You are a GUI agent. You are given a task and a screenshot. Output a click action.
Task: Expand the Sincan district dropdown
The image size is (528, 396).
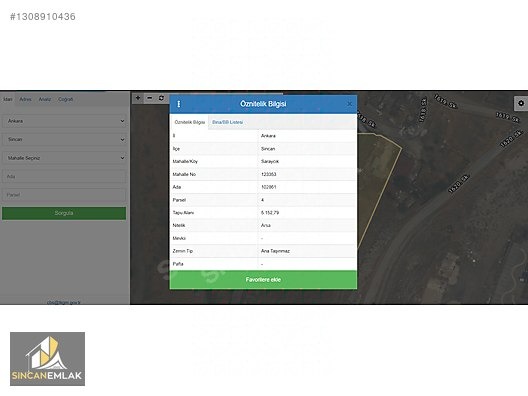[x=64, y=139]
